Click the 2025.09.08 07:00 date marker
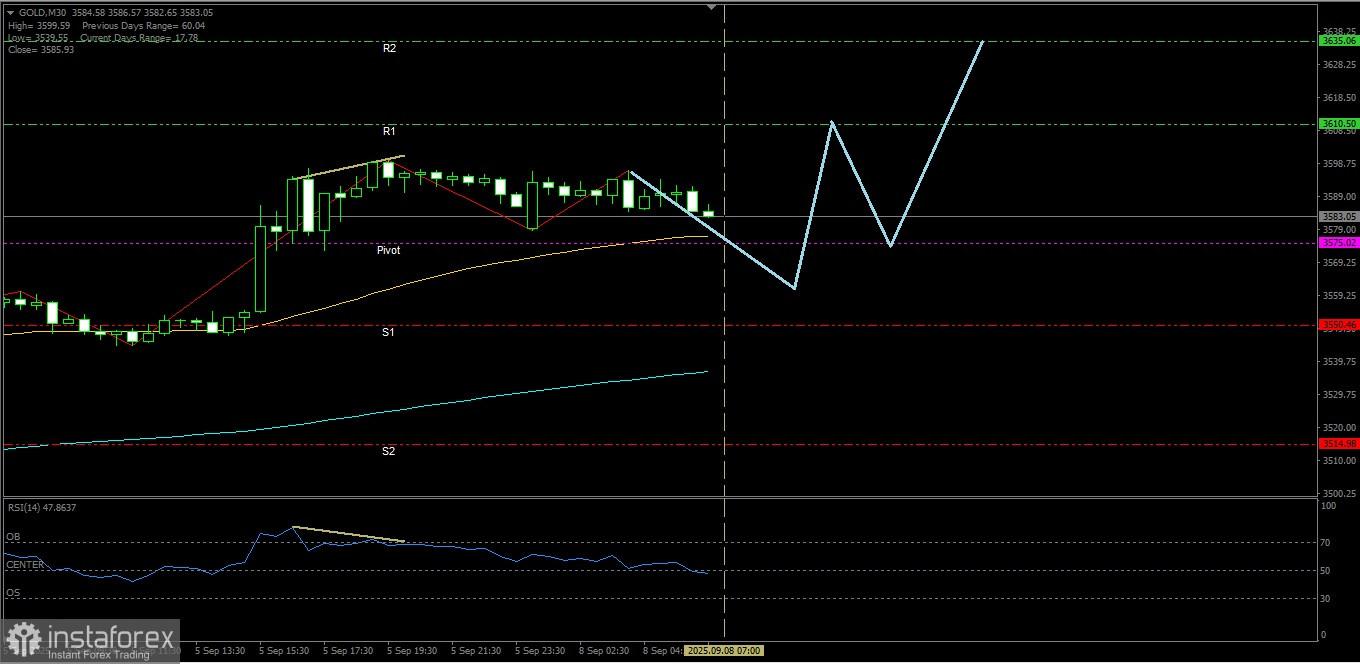This screenshot has width=1360, height=664. 724,650
